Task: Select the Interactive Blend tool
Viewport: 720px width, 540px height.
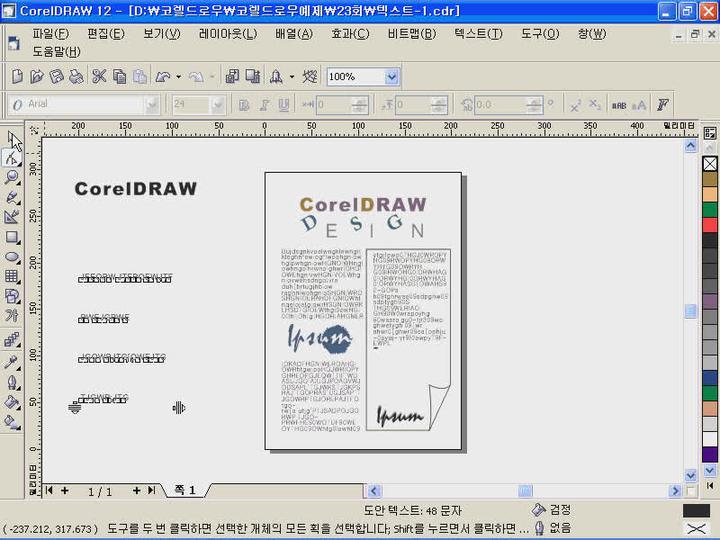Action: 12,340
